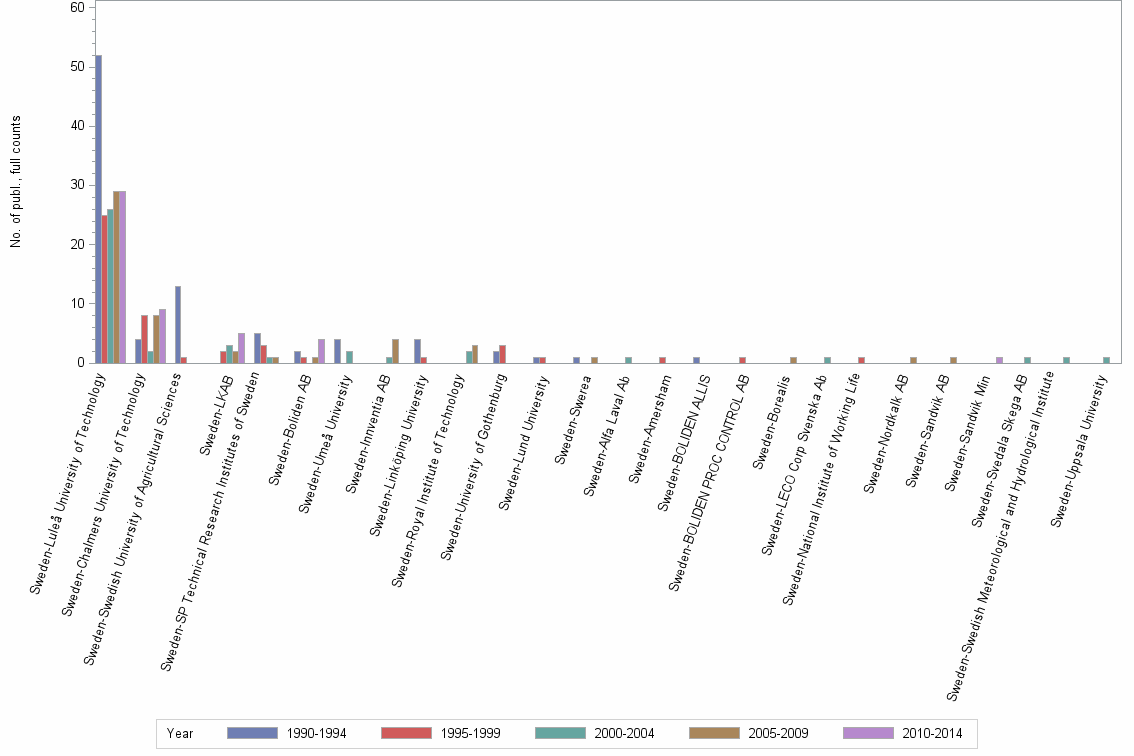Click the Sweden-Chalmers University of Technology label

[104, 494]
